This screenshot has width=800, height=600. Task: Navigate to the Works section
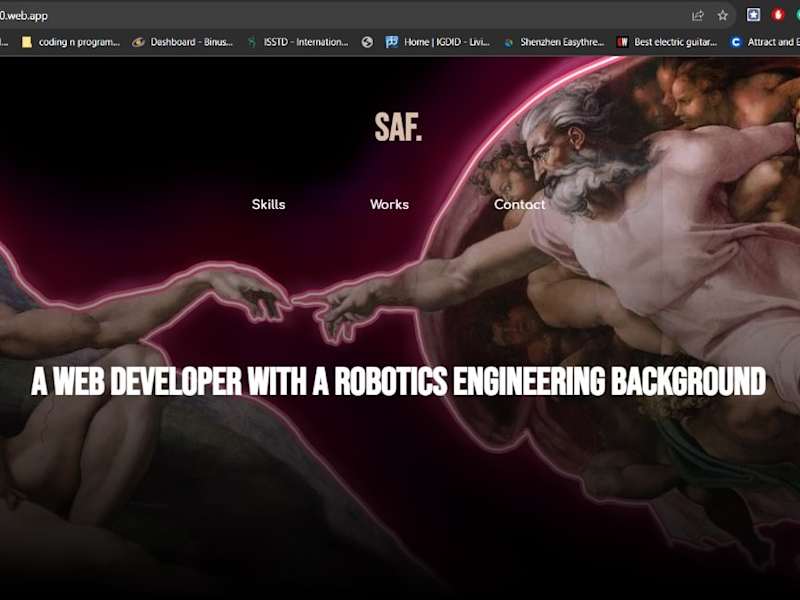pos(389,205)
